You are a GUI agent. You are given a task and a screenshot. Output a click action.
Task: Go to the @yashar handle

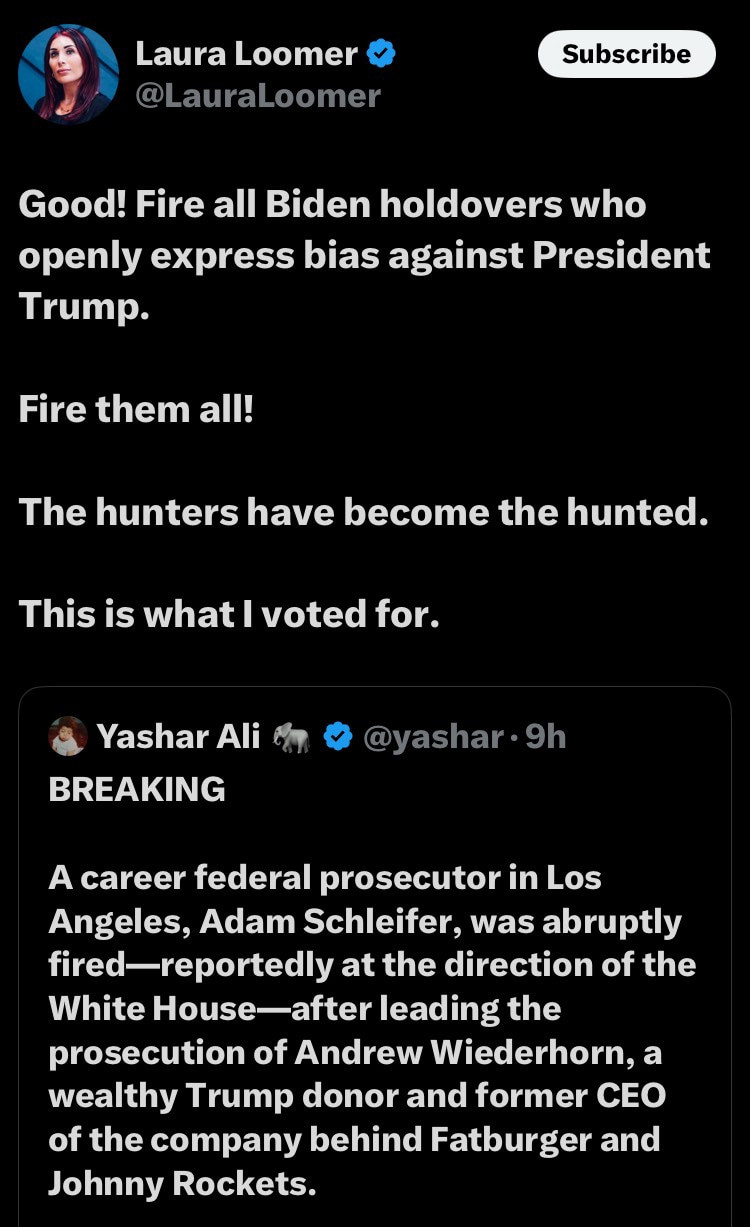point(433,737)
